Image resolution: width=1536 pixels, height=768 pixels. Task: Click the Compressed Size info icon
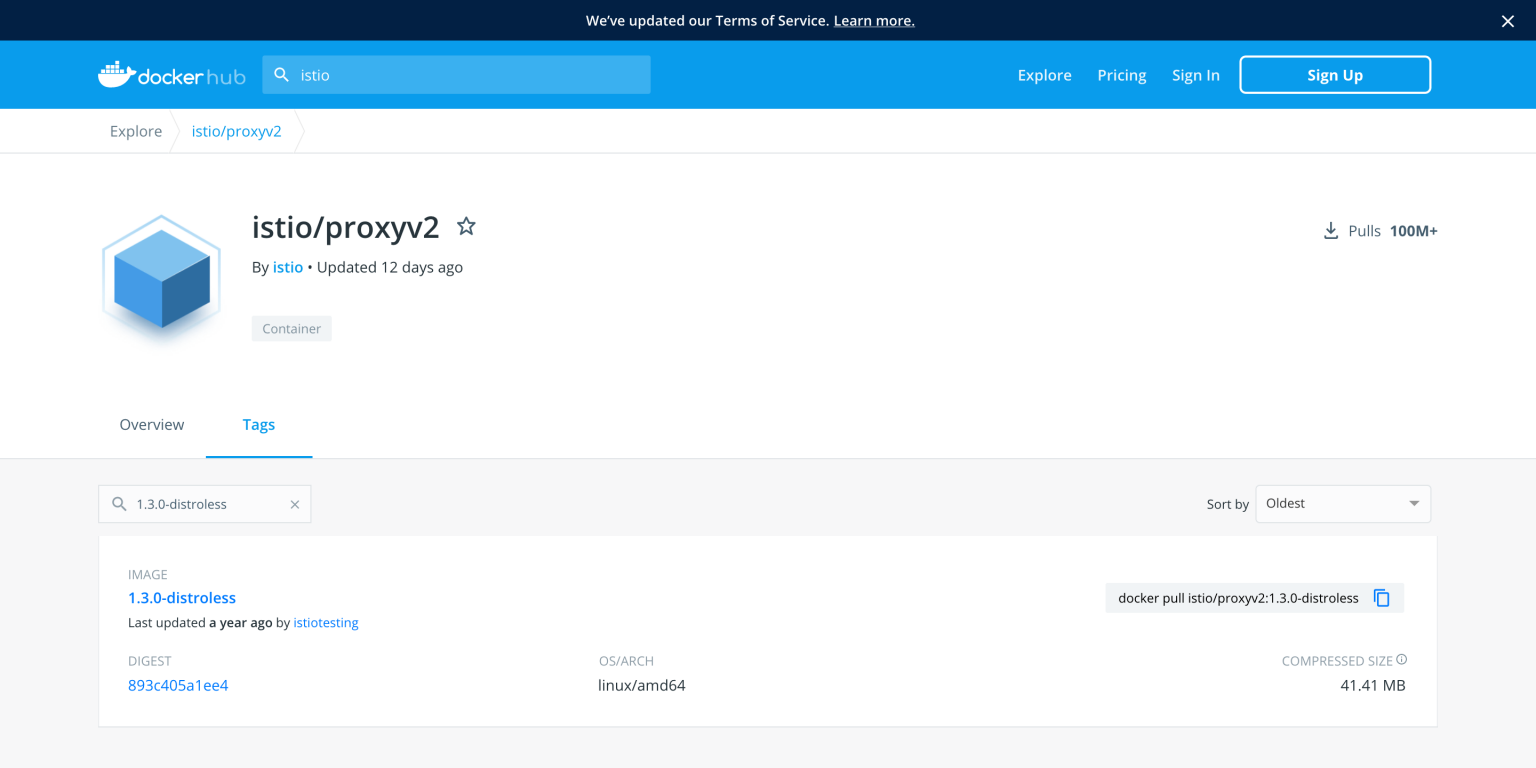[x=1402, y=660]
